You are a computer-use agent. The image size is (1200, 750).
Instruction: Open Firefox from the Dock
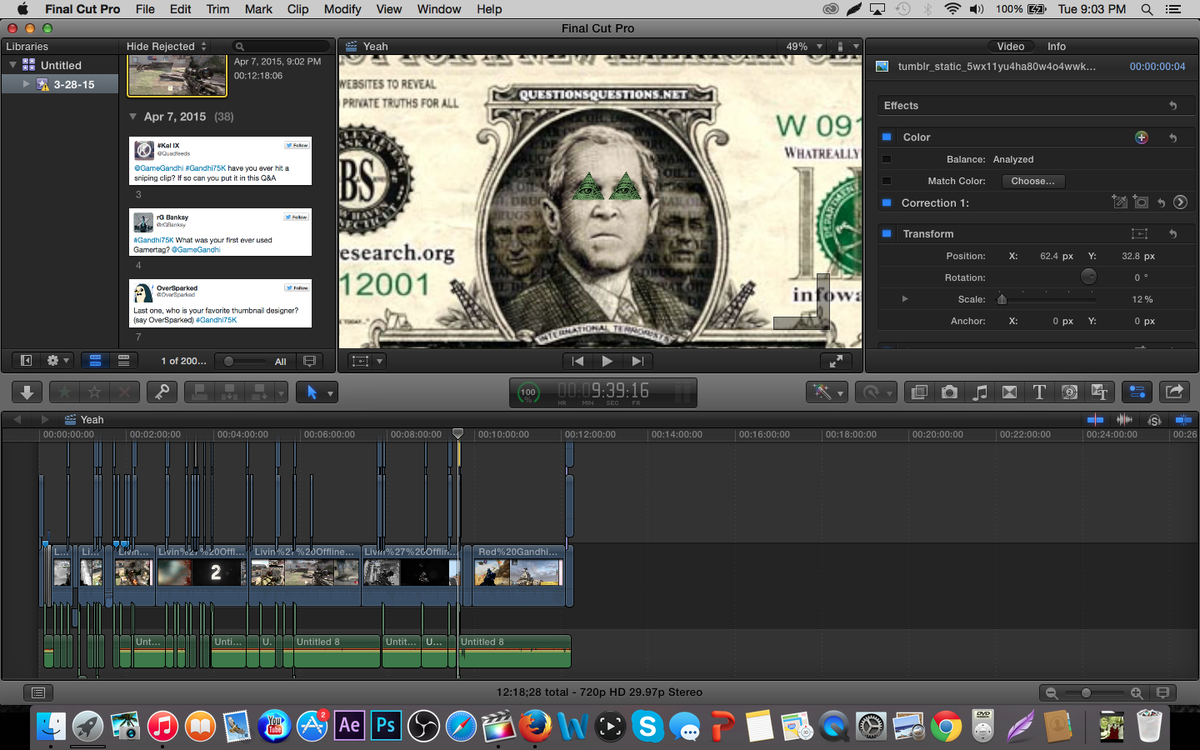pos(535,725)
